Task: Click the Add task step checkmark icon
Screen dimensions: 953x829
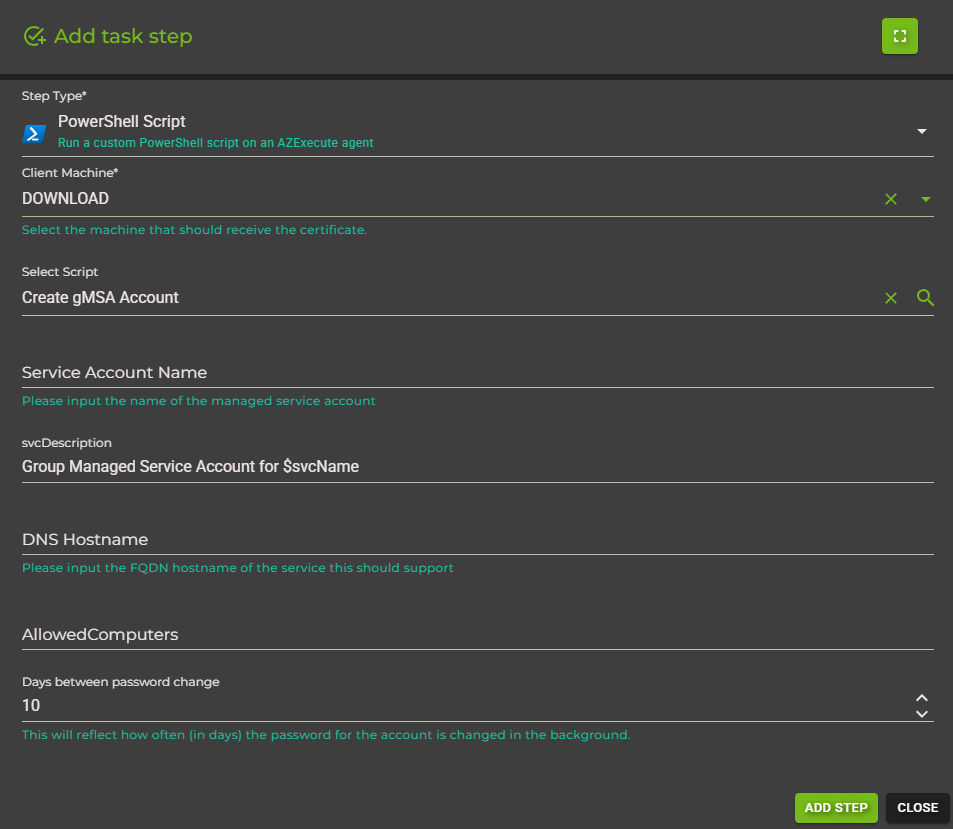Action: [34, 35]
